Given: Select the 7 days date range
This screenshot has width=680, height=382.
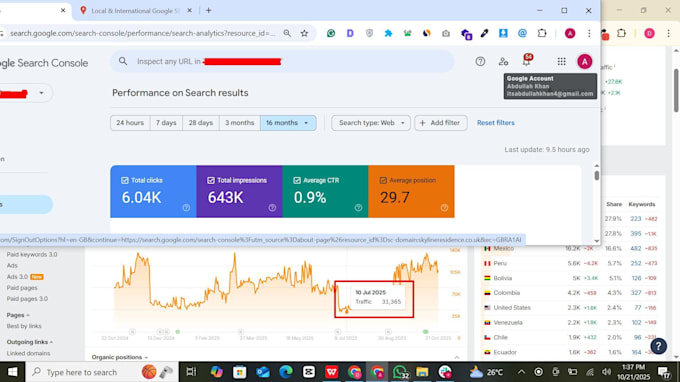Looking at the screenshot, I should tap(166, 123).
